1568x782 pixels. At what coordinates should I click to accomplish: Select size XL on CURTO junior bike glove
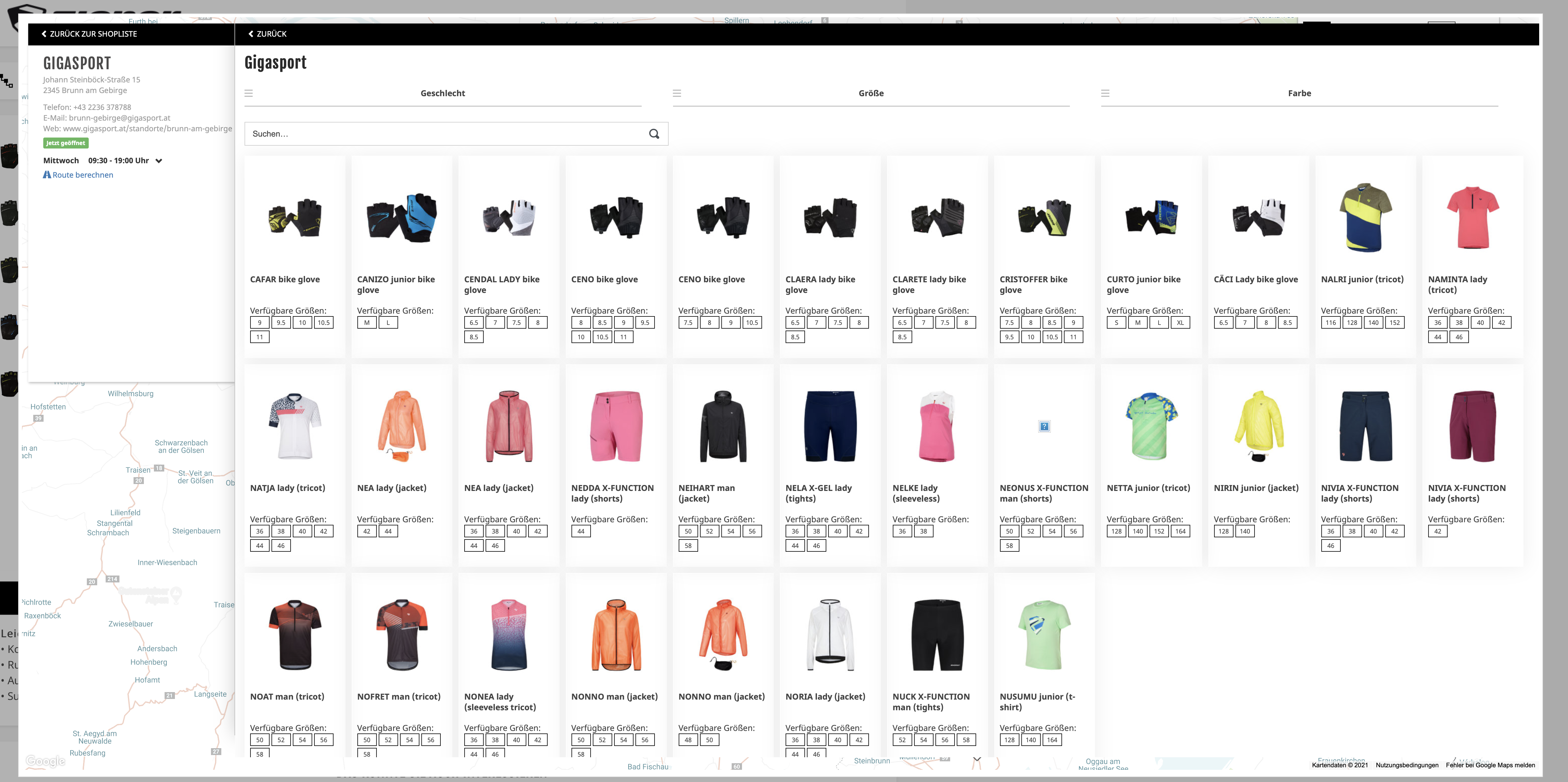(x=1180, y=322)
